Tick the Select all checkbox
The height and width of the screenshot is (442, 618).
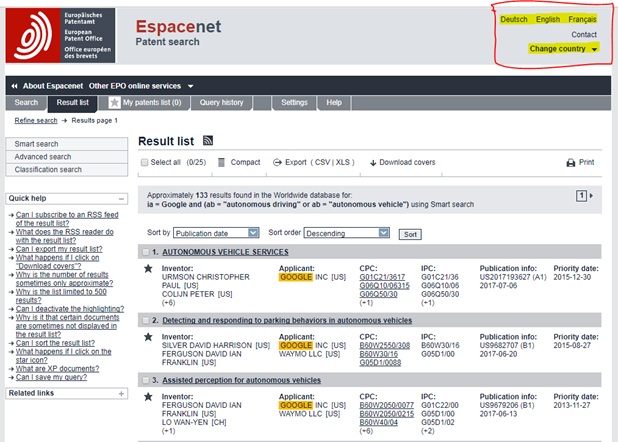(145, 162)
